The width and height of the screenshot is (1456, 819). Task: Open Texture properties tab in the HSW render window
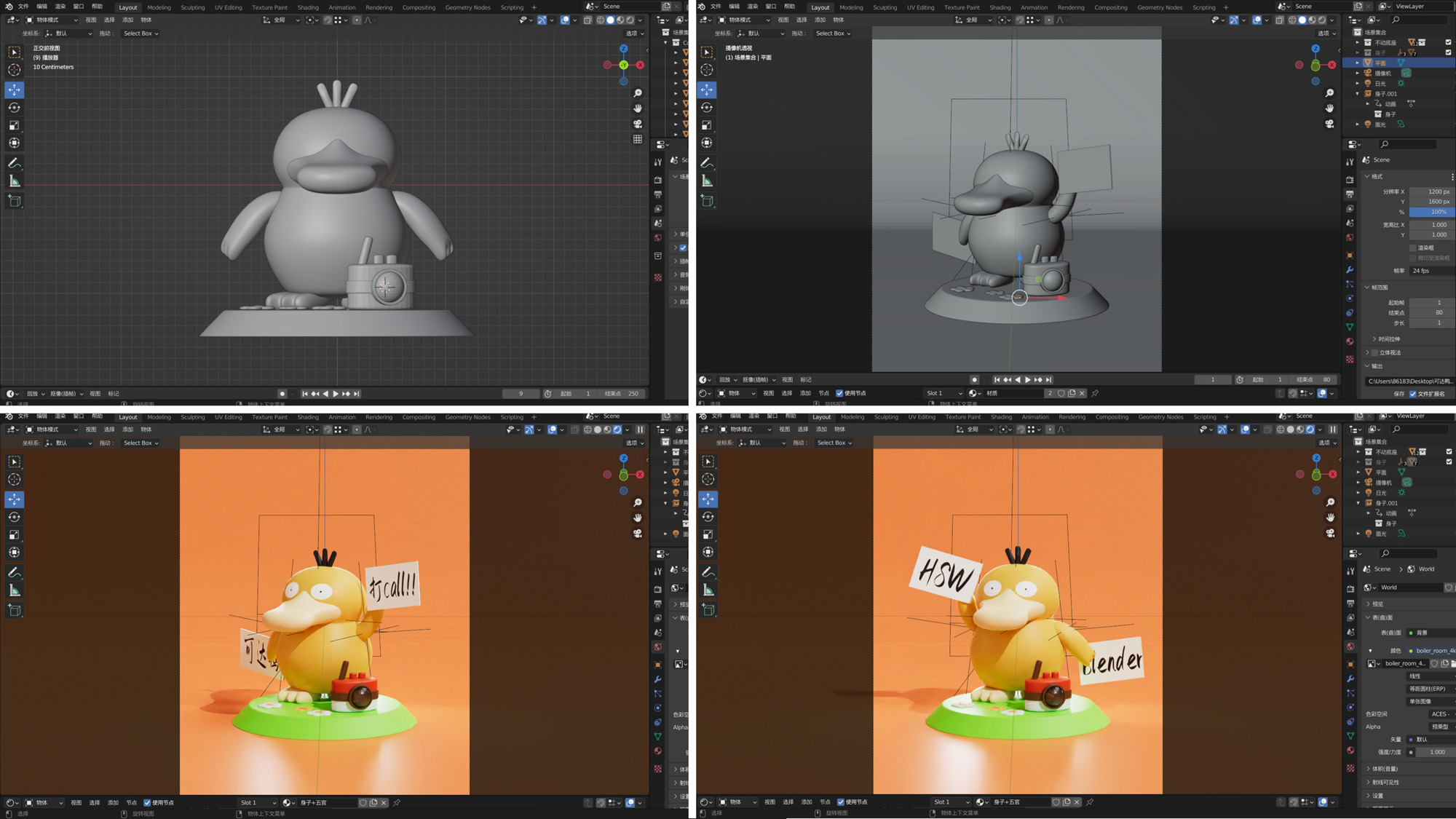[x=1350, y=768]
